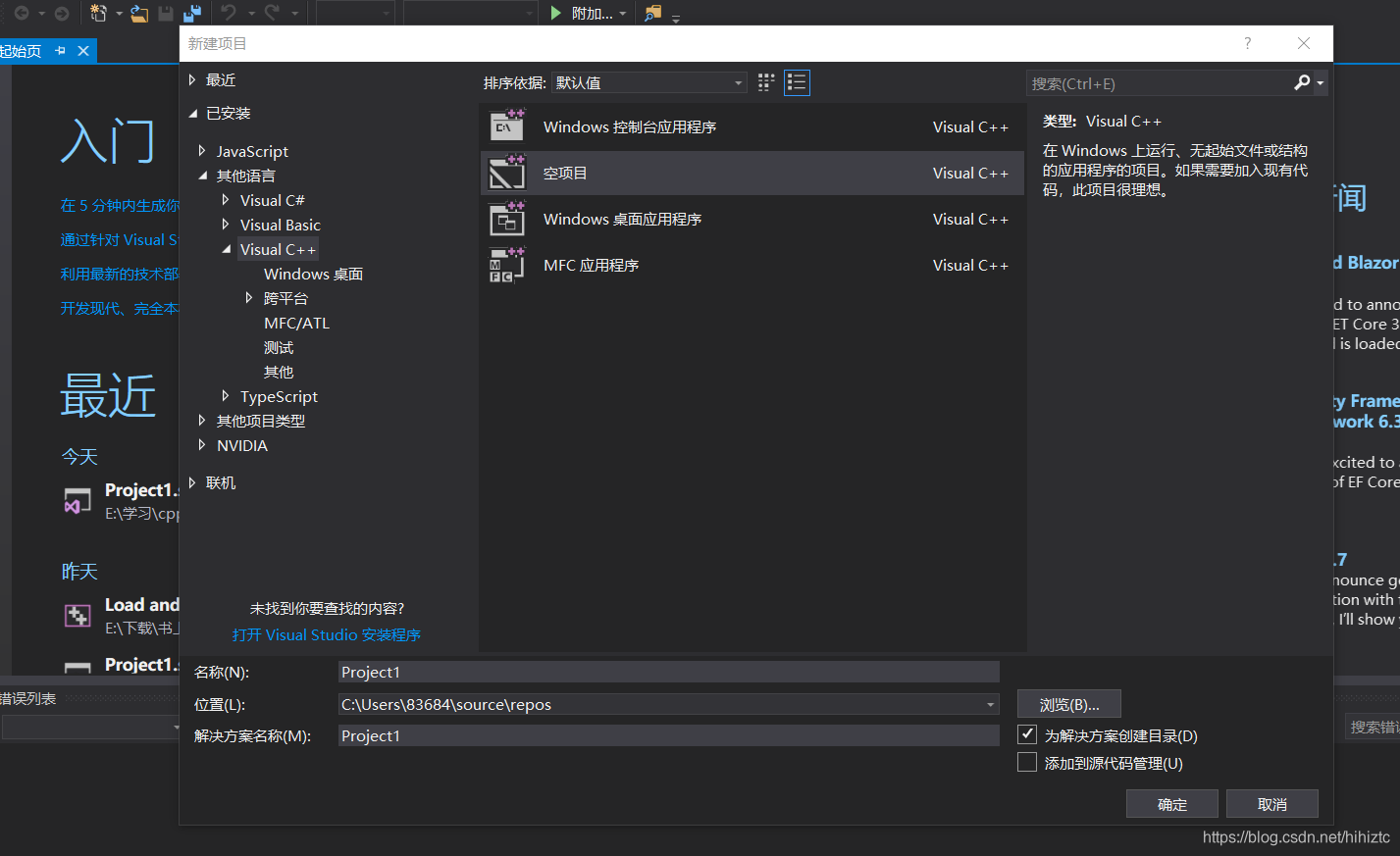Click inside the project name field
The image size is (1400, 856).
tap(669, 672)
